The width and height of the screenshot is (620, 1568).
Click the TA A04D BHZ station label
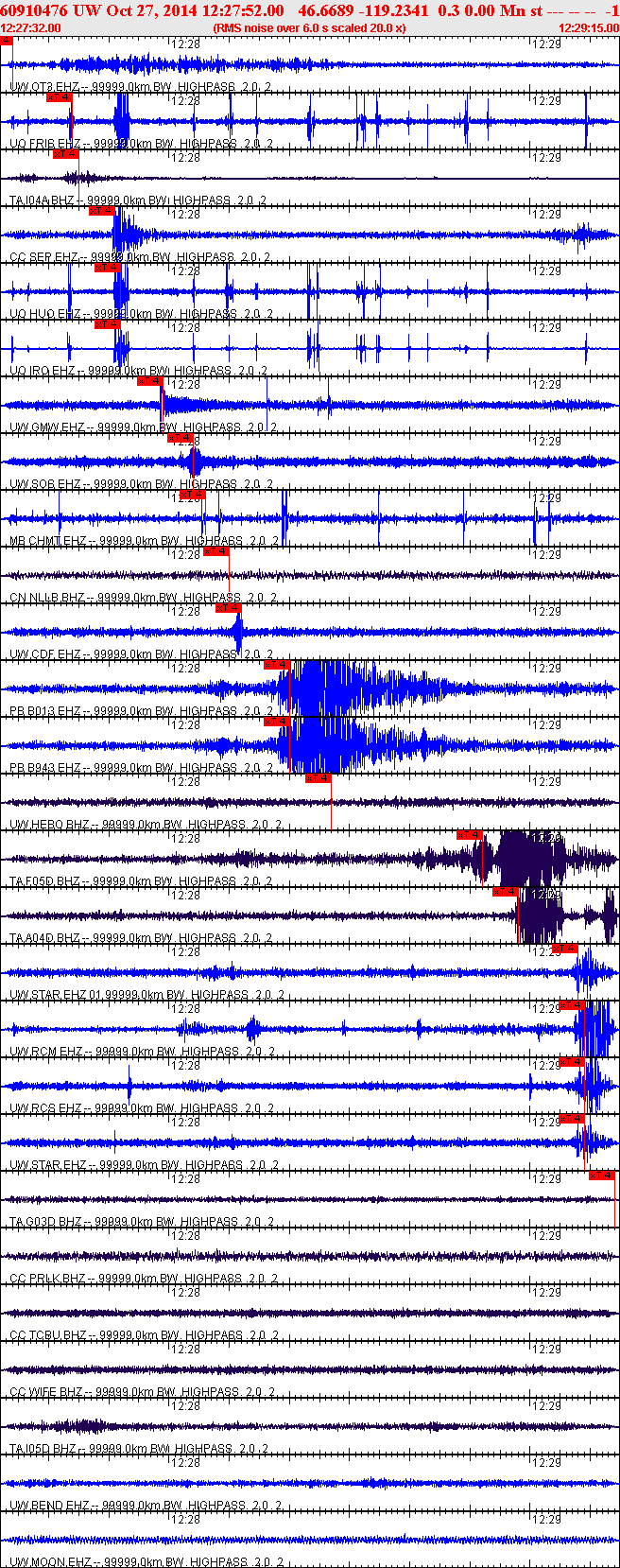point(141,938)
